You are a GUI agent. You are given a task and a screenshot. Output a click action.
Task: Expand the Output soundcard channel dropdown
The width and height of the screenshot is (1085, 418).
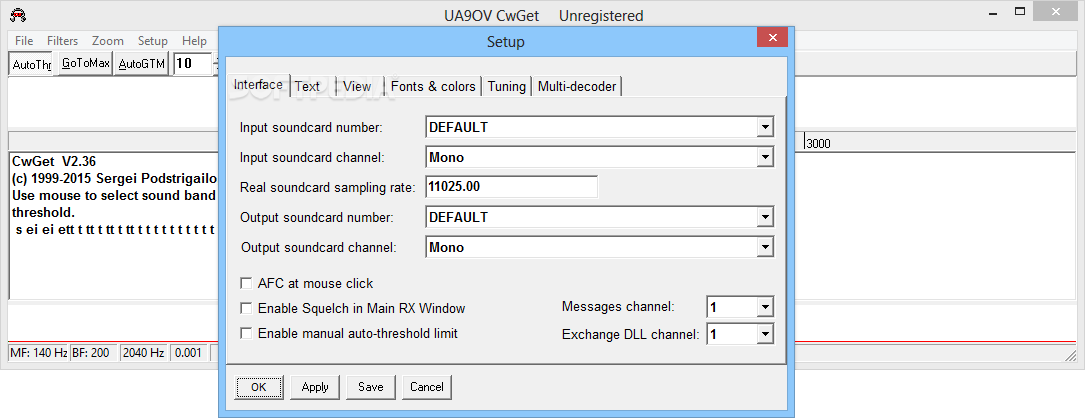pyautogui.click(x=764, y=248)
